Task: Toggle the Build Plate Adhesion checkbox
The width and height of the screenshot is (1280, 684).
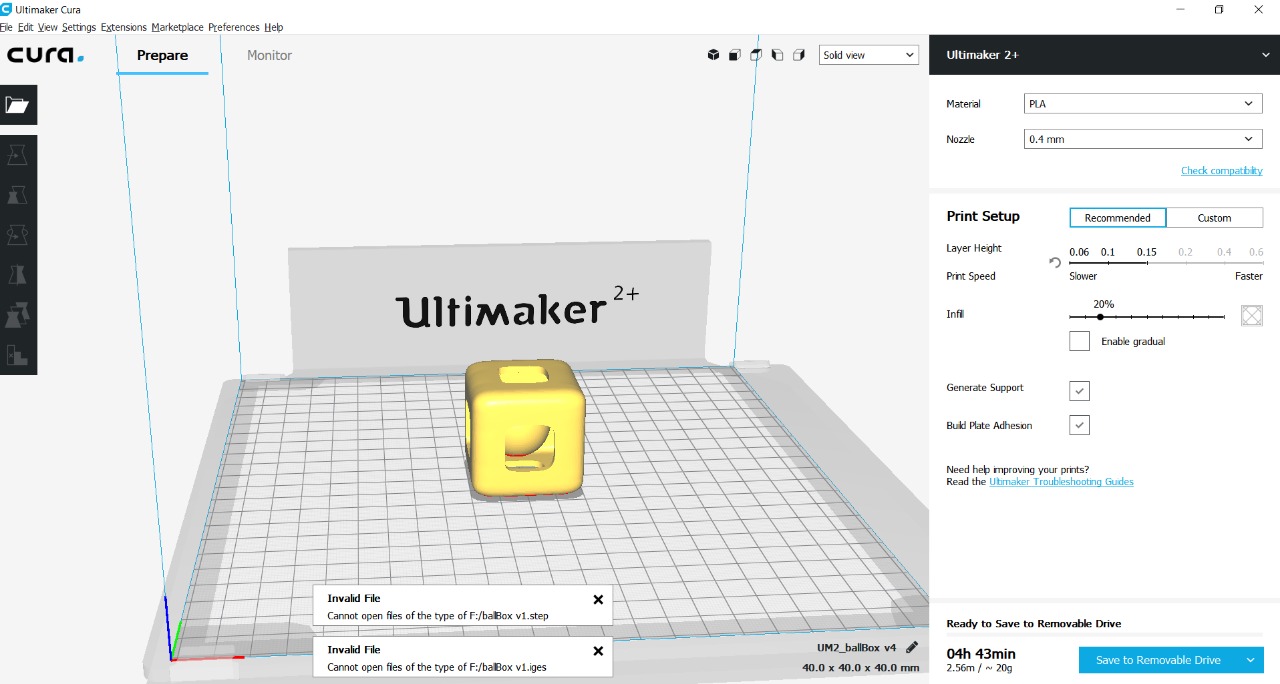Action: tap(1079, 425)
